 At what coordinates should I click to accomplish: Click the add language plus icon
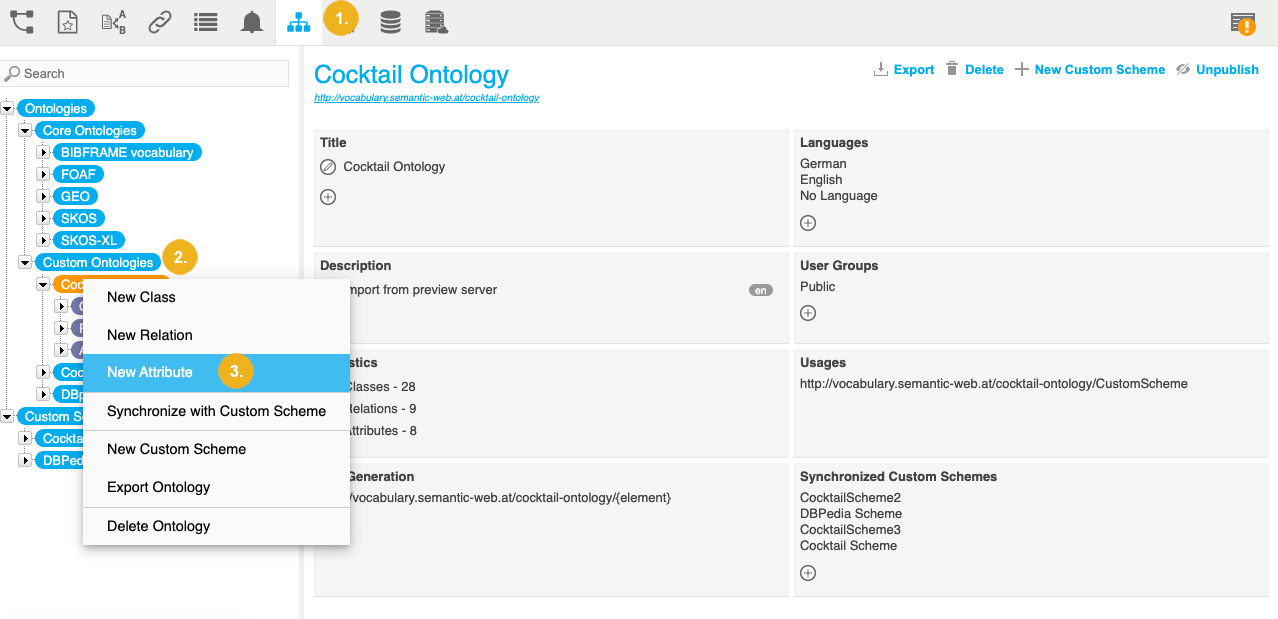click(808, 223)
